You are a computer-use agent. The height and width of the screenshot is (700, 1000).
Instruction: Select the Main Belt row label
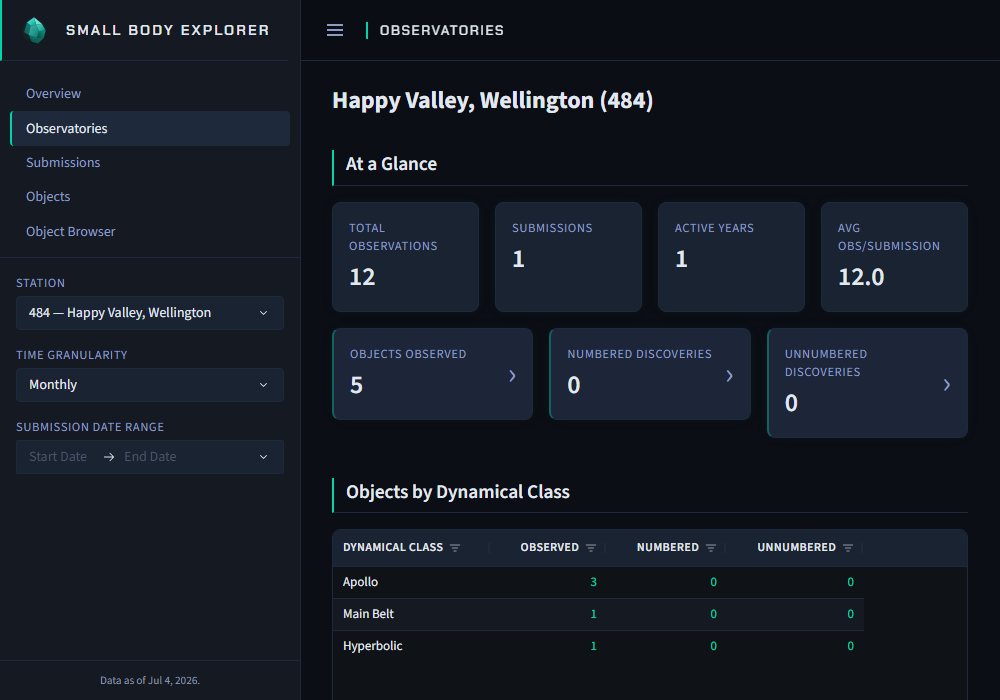(369, 614)
